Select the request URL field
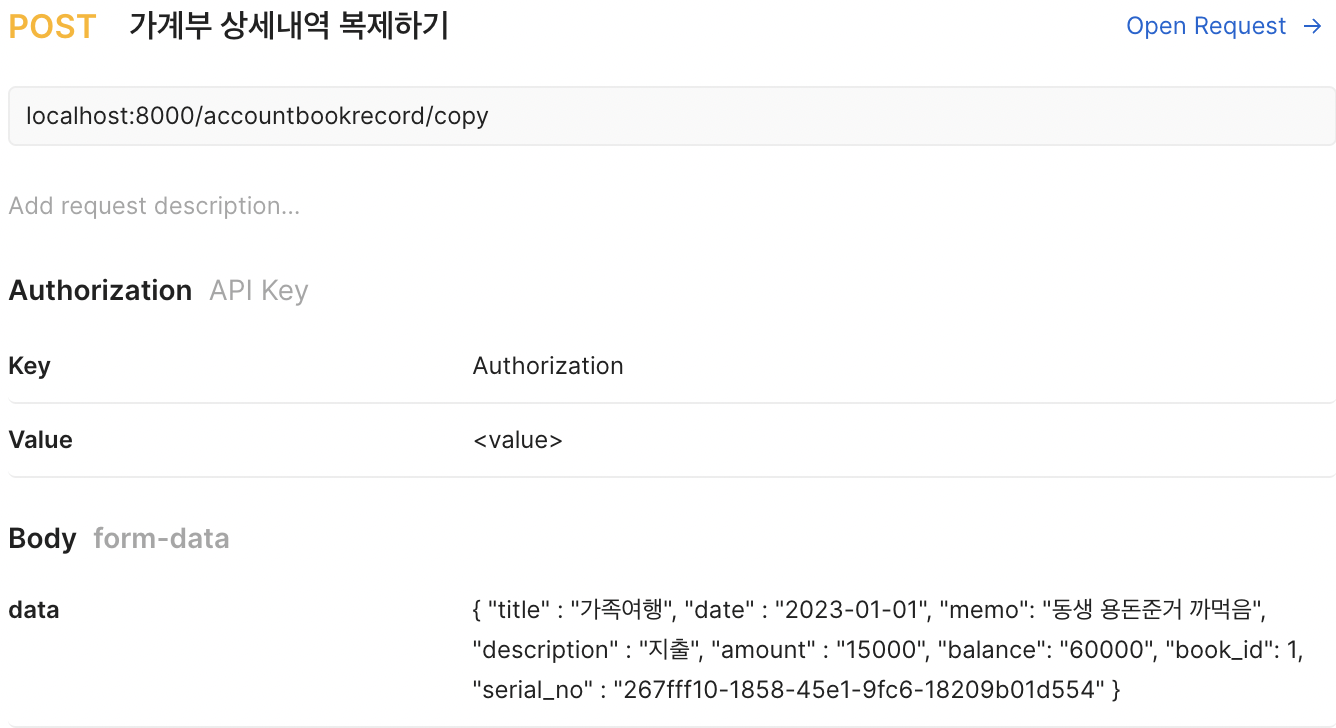 (x=668, y=115)
